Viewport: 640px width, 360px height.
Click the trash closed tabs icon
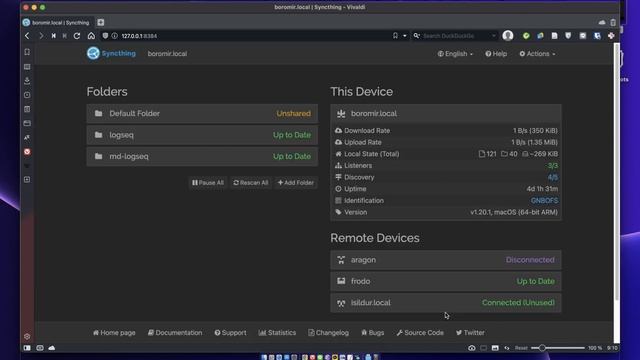click(x=613, y=22)
